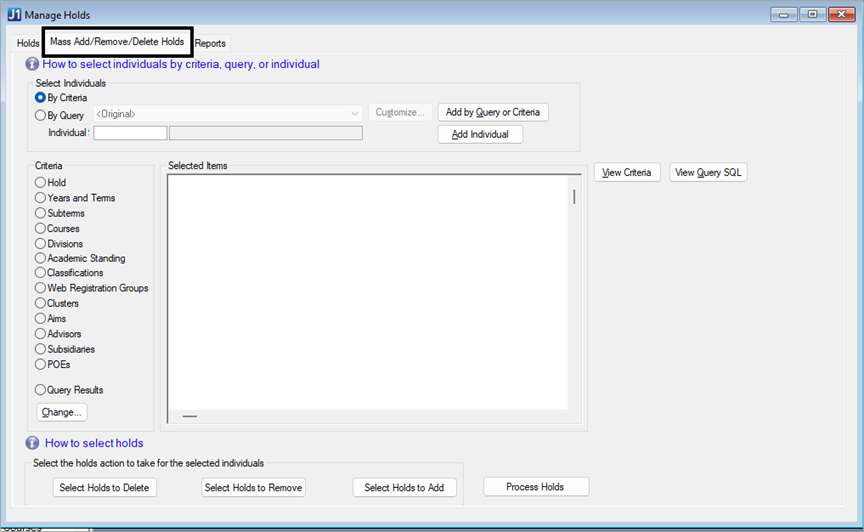Close the Manage Holds window
Screen dimensions: 864x532
click(841, 14)
